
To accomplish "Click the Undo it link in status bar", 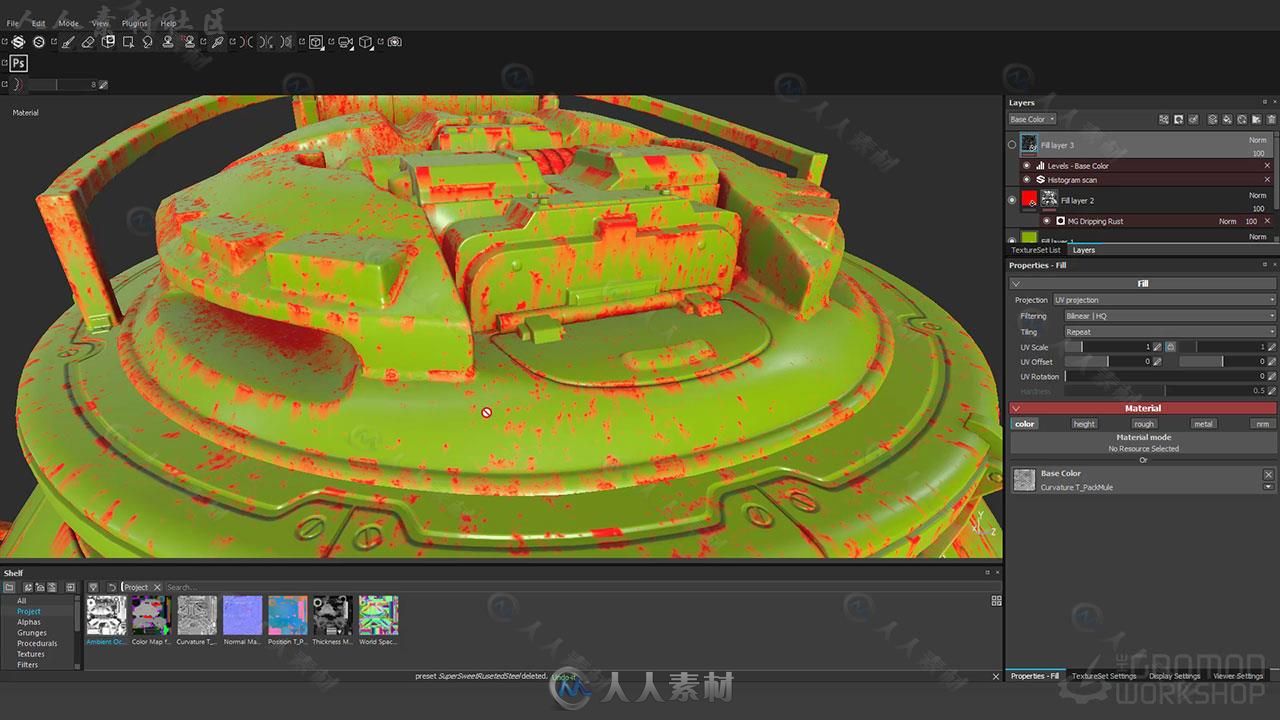I will 563,677.
